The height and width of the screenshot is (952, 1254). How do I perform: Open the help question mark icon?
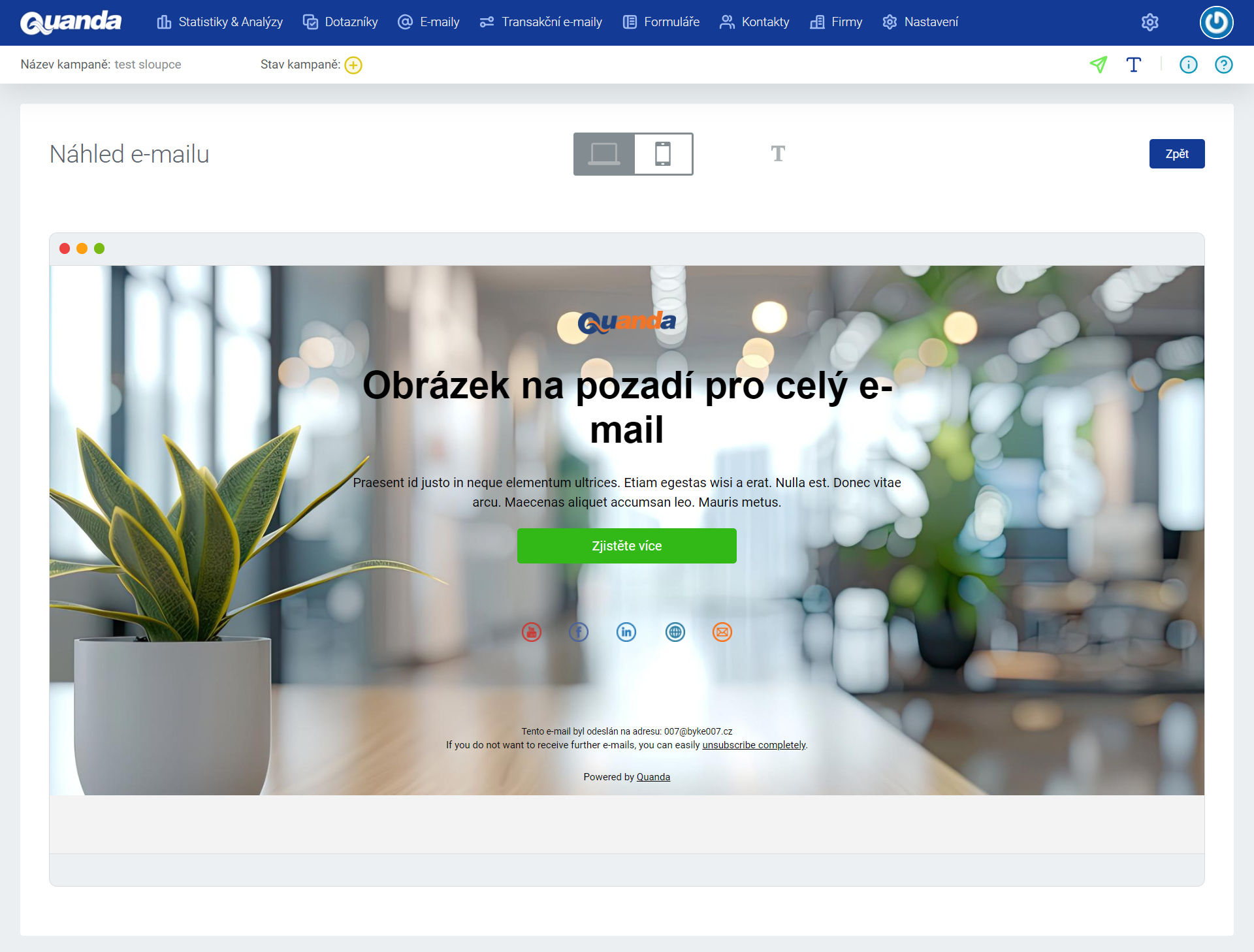[x=1223, y=65]
